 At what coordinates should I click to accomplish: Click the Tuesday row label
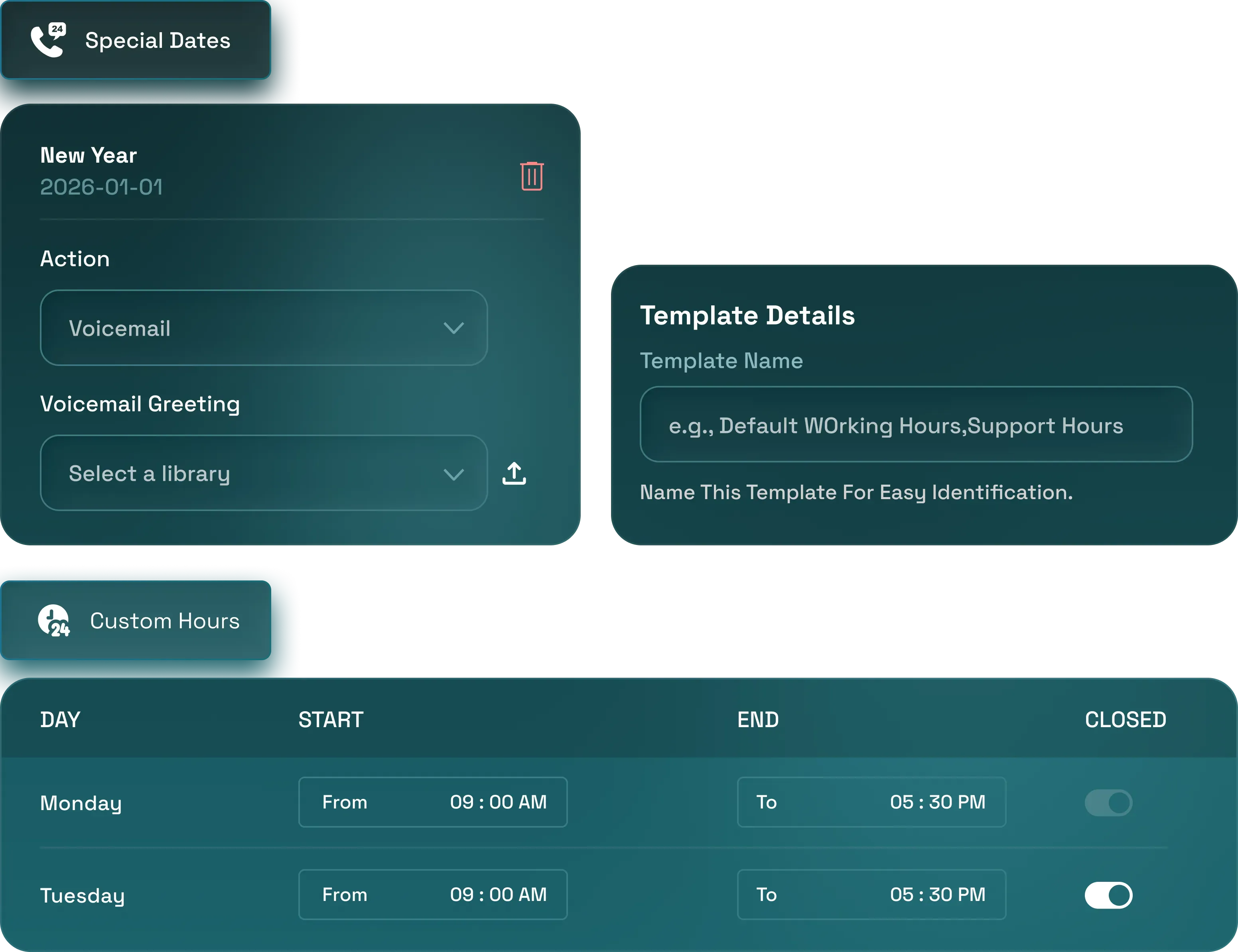click(82, 896)
